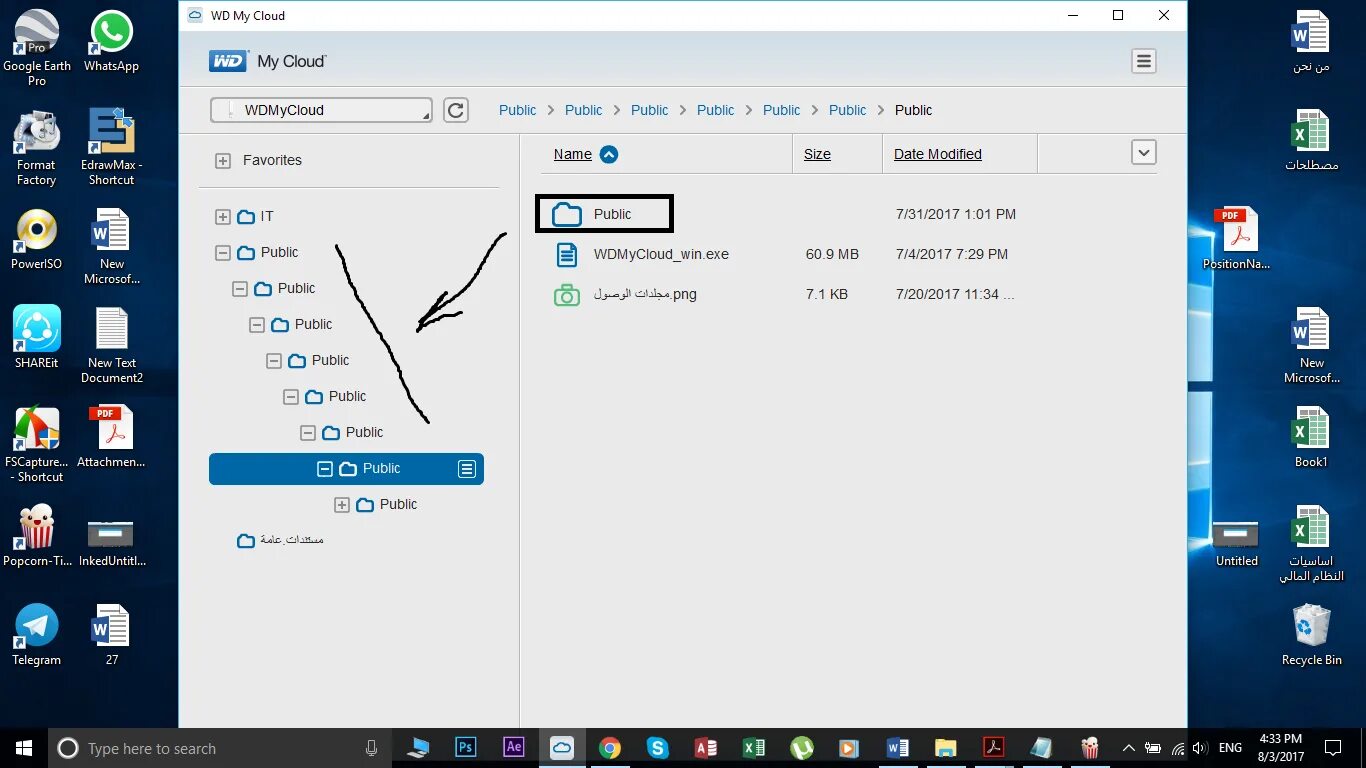Select the IT folder in sidebar
Screen dimensions: 1366x768
[255, 216]
